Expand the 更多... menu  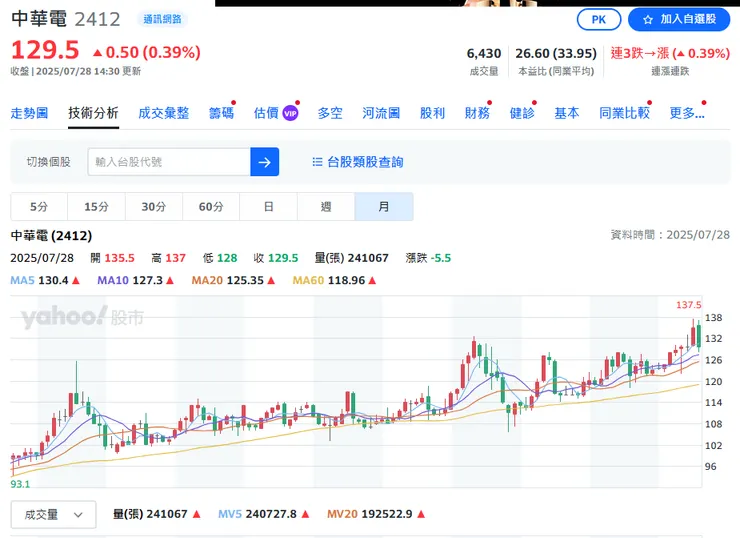(x=687, y=113)
